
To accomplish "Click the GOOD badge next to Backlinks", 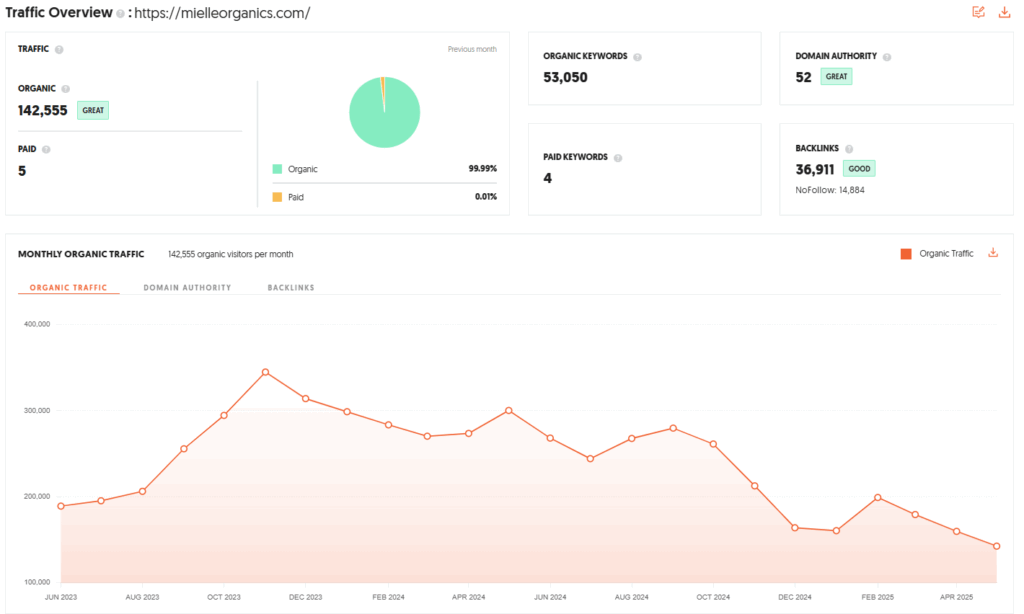I will (x=859, y=169).
